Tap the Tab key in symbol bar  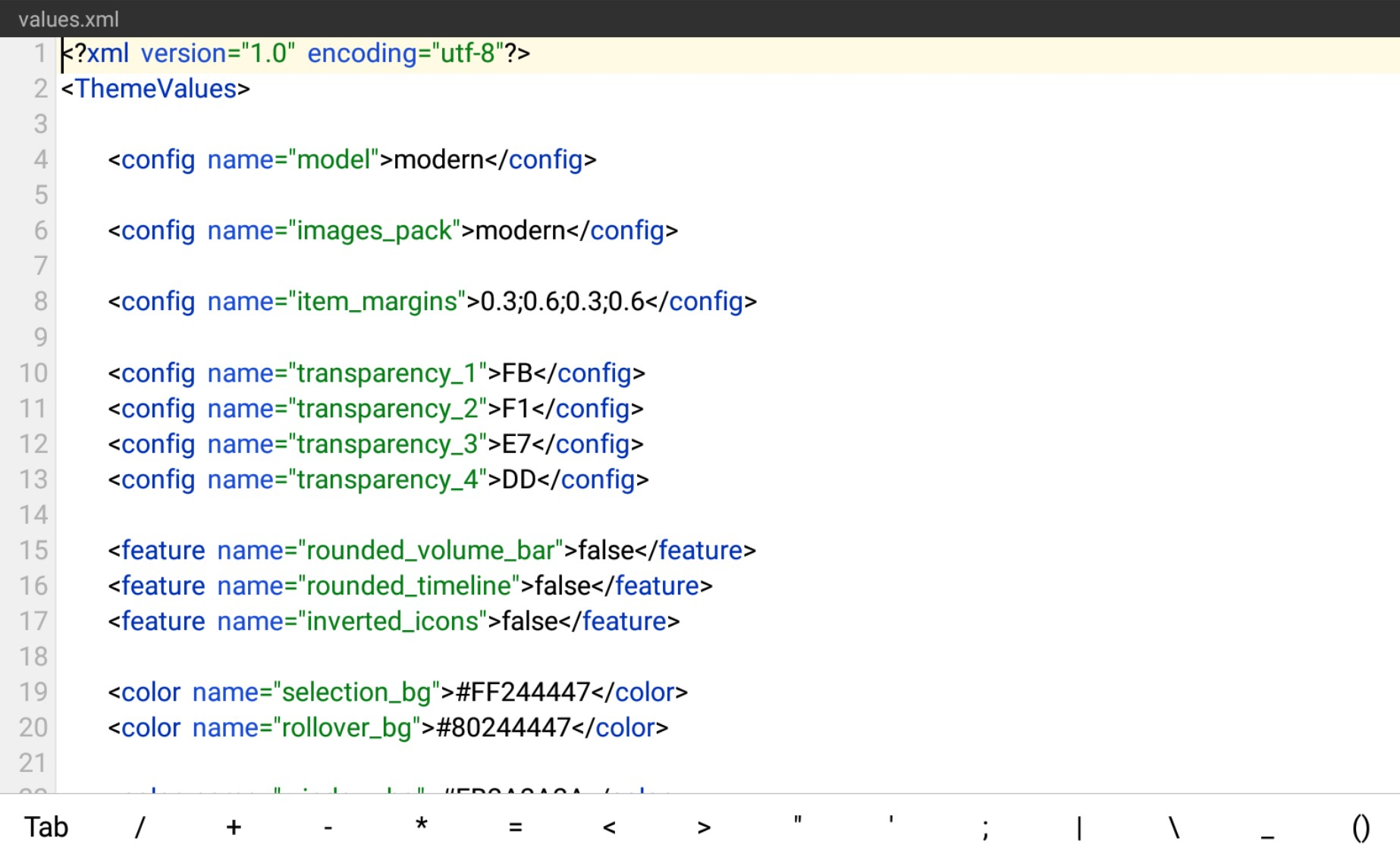[46, 827]
